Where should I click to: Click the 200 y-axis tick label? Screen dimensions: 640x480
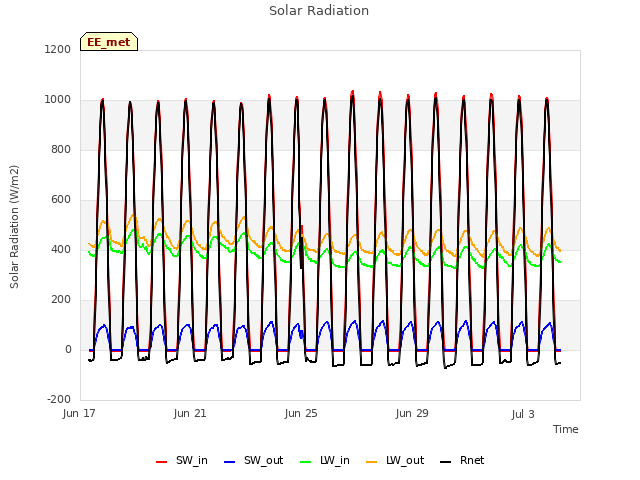click(61, 300)
